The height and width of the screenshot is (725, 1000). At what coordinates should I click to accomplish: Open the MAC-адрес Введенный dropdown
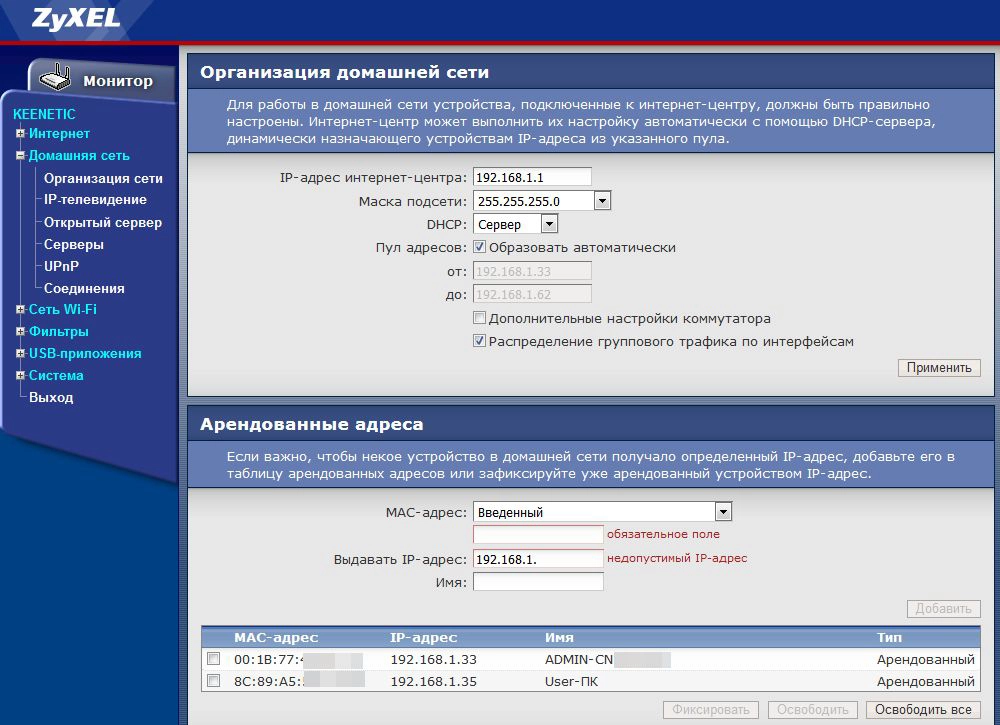click(602, 511)
